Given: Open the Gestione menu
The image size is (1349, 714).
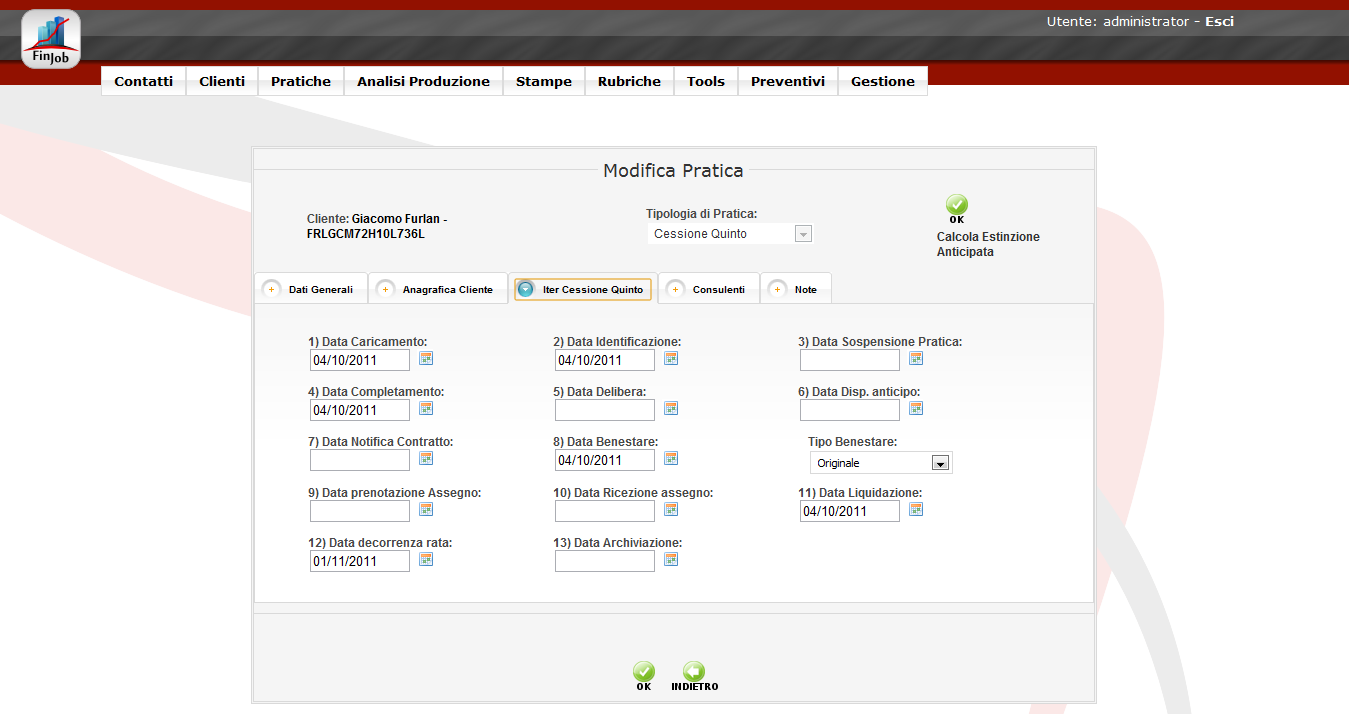Looking at the screenshot, I should click(x=883, y=81).
